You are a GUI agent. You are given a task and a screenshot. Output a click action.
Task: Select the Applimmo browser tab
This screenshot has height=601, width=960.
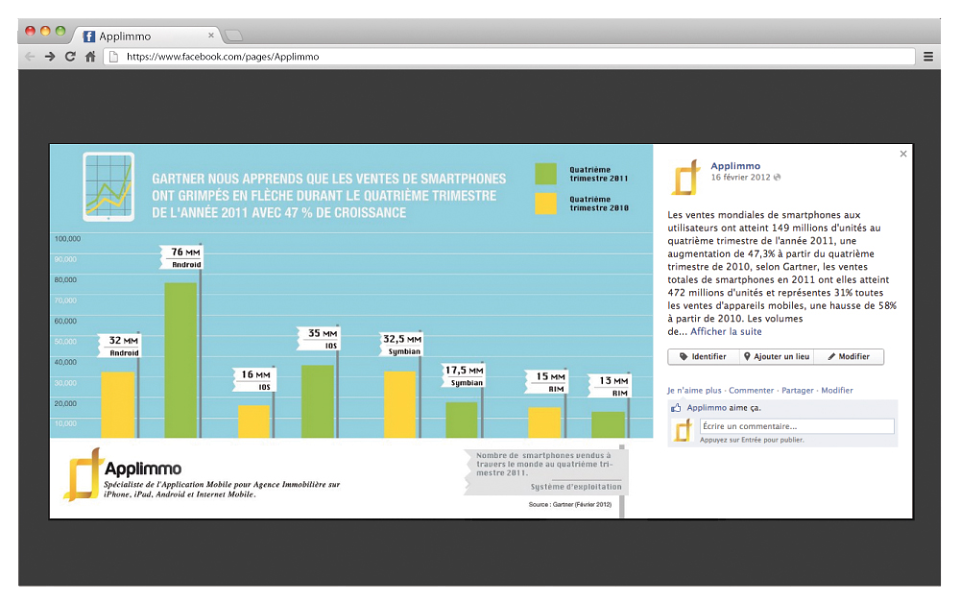coord(146,35)
